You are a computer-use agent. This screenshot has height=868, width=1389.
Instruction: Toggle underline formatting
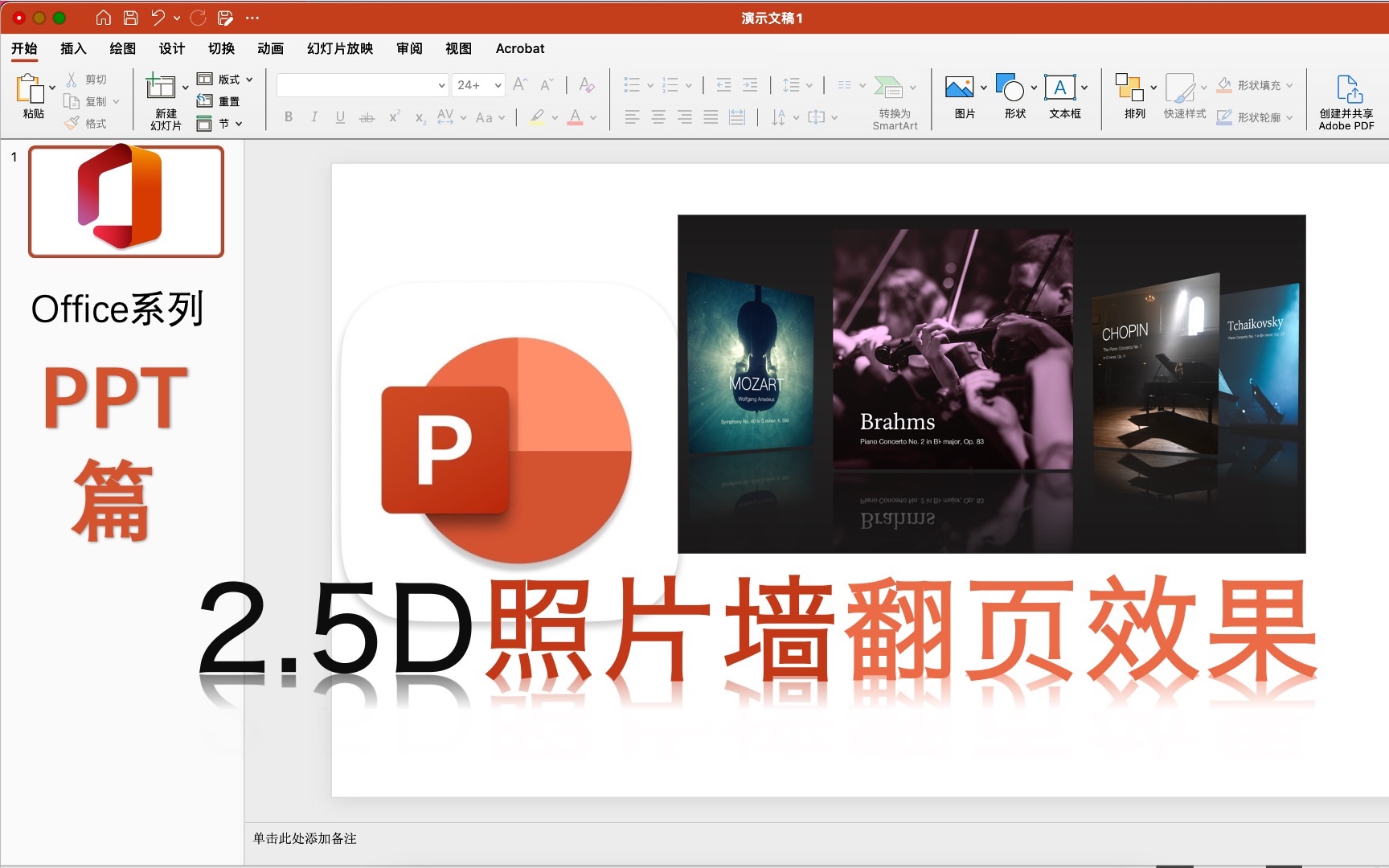pyautogui.click(x=340, y=117)
